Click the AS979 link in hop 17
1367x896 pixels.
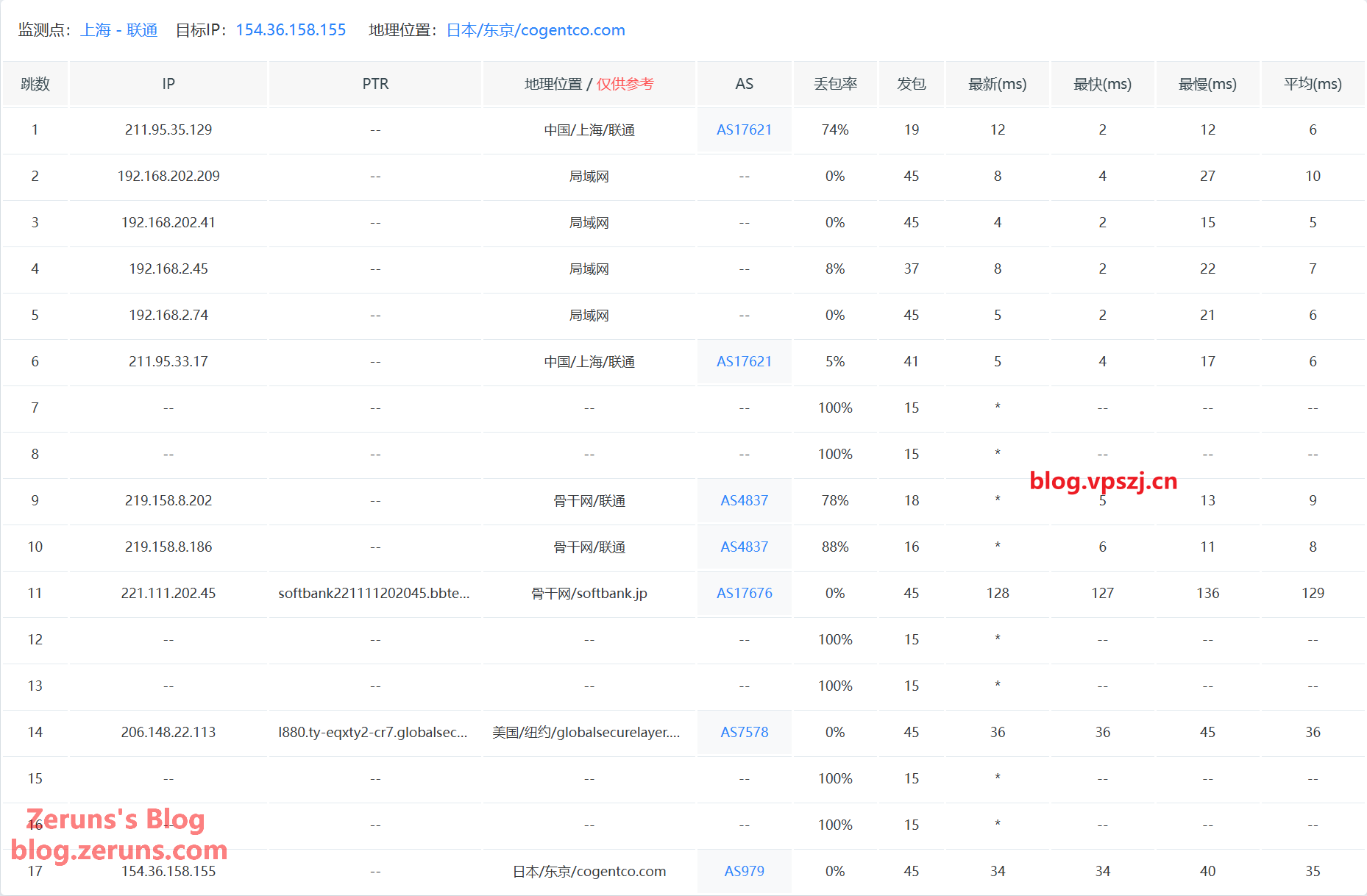[744, 872]
